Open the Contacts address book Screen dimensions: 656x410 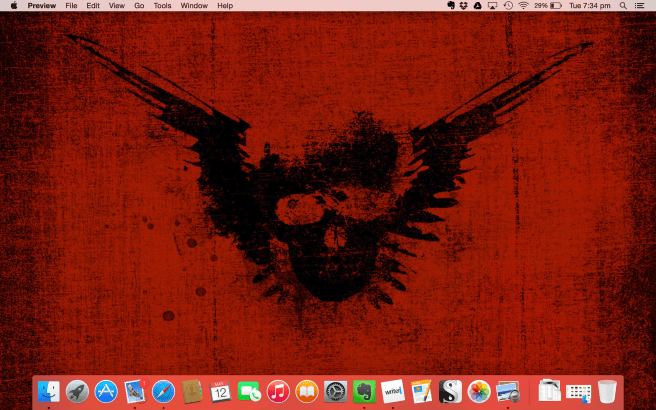pos(192,392)
